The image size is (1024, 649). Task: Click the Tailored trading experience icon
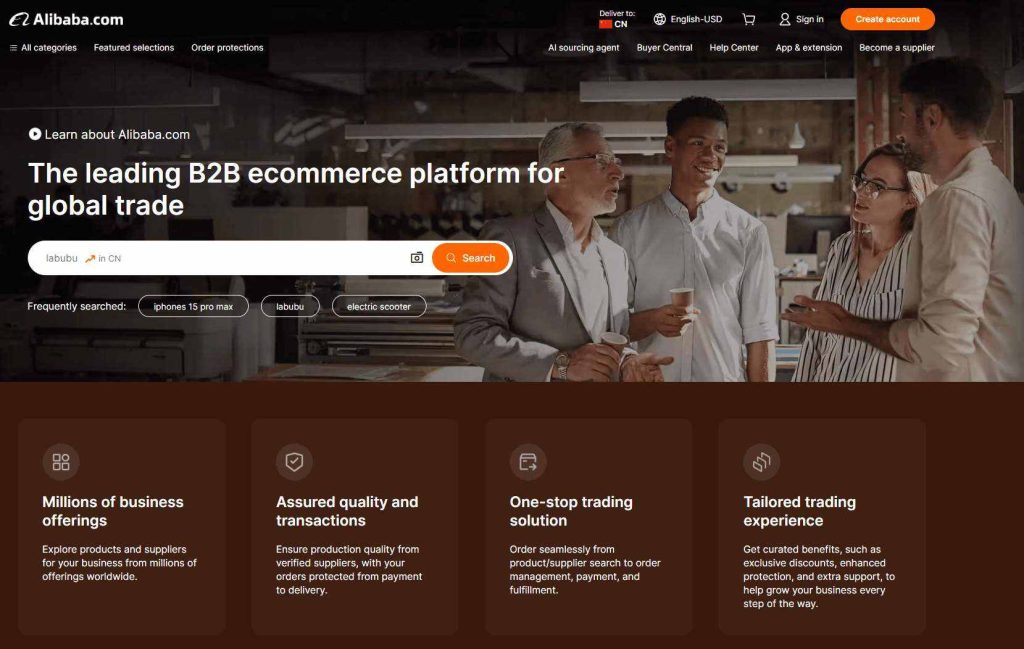(761, 462)
